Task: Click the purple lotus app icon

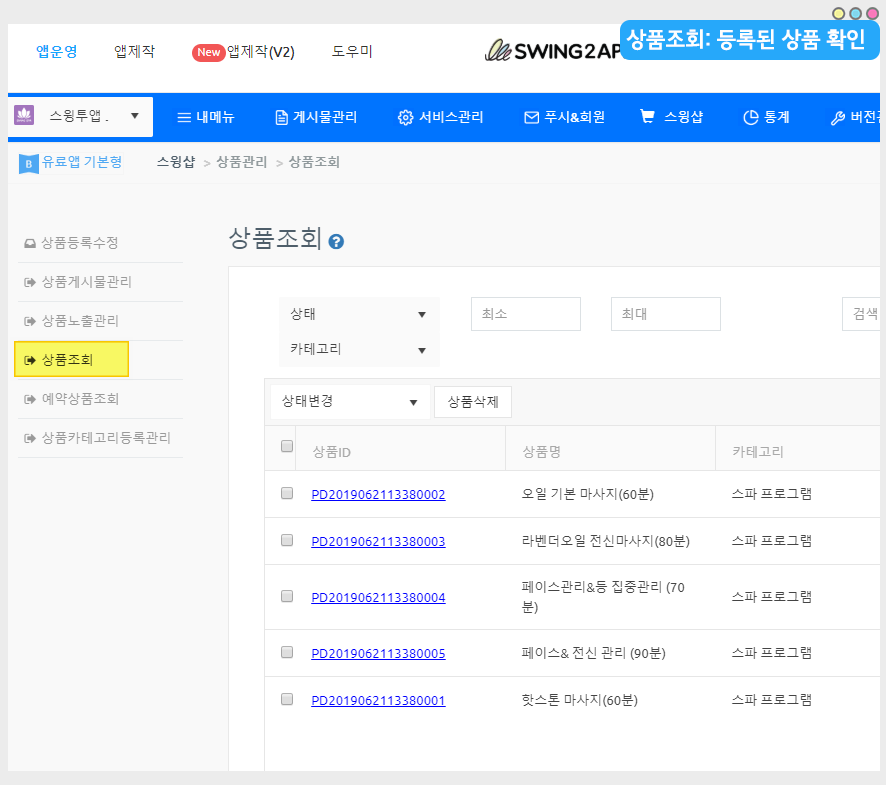Action: click(24, 116)
